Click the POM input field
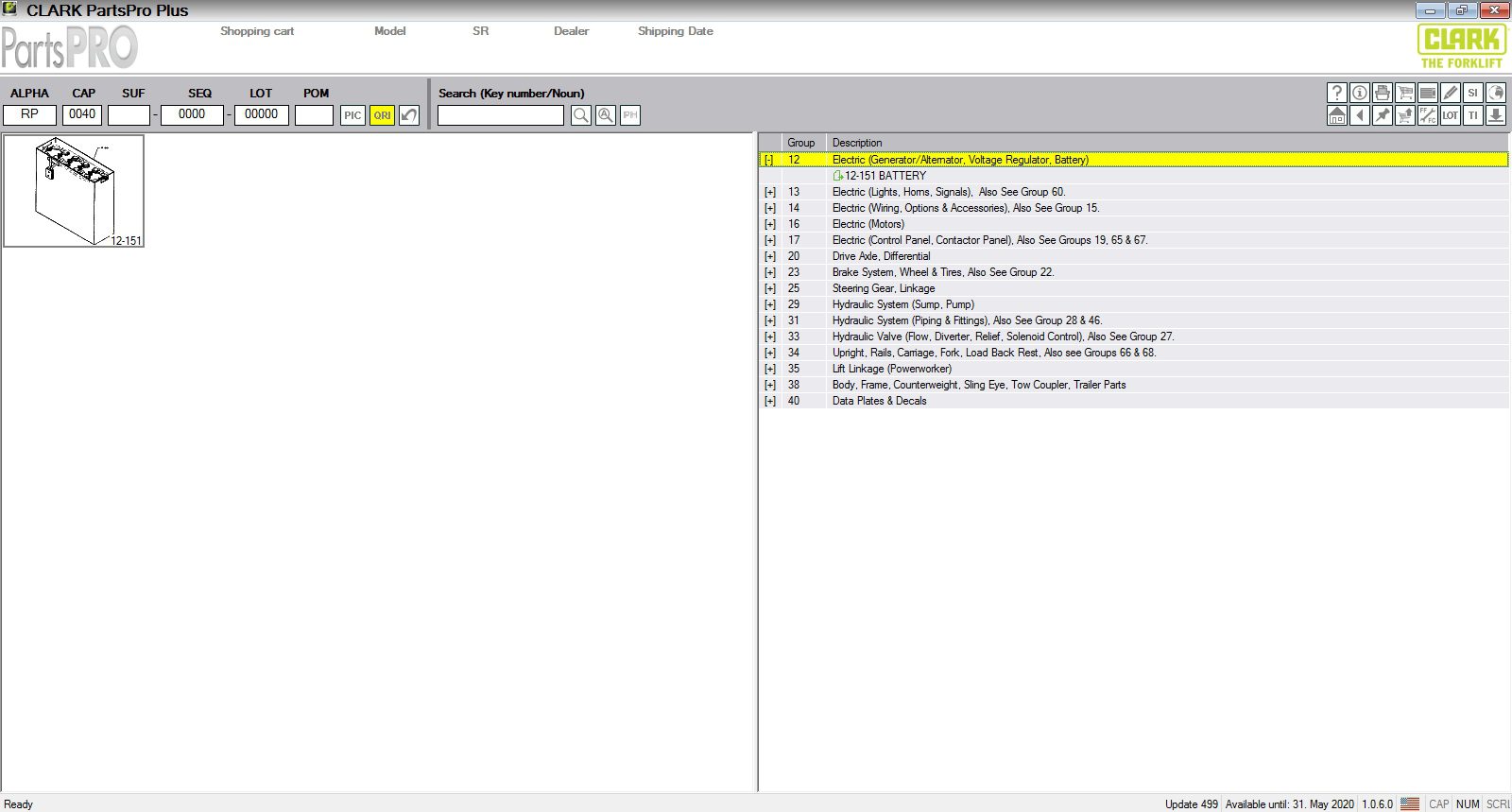The image size is (1512, 812). coord(315,114)
